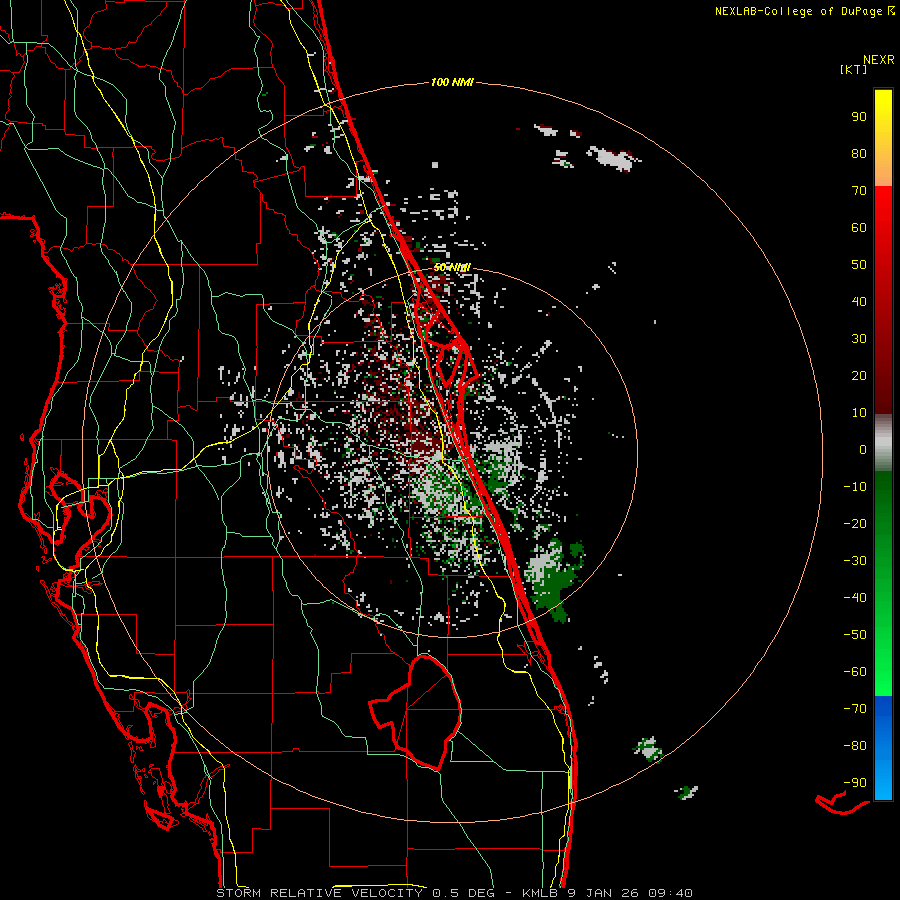Click the 10 value on velocity scale
Screen dimensions: 900x900
(x=859, y=413)
